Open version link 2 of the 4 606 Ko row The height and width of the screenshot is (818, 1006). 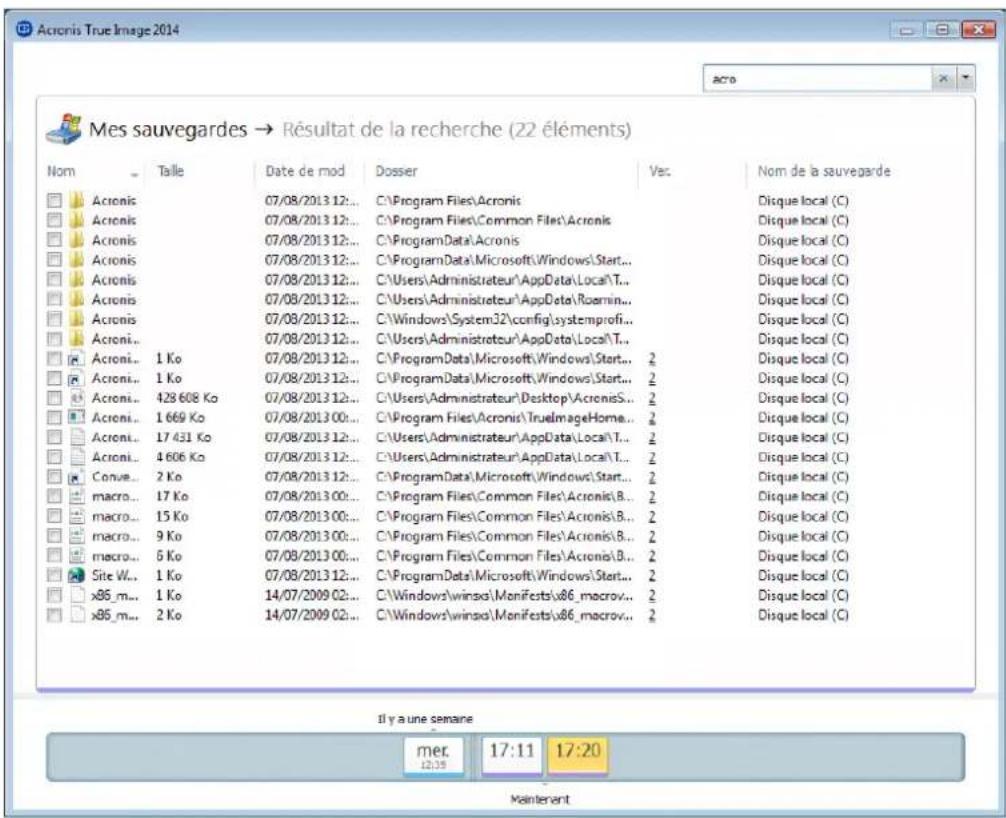652,457
